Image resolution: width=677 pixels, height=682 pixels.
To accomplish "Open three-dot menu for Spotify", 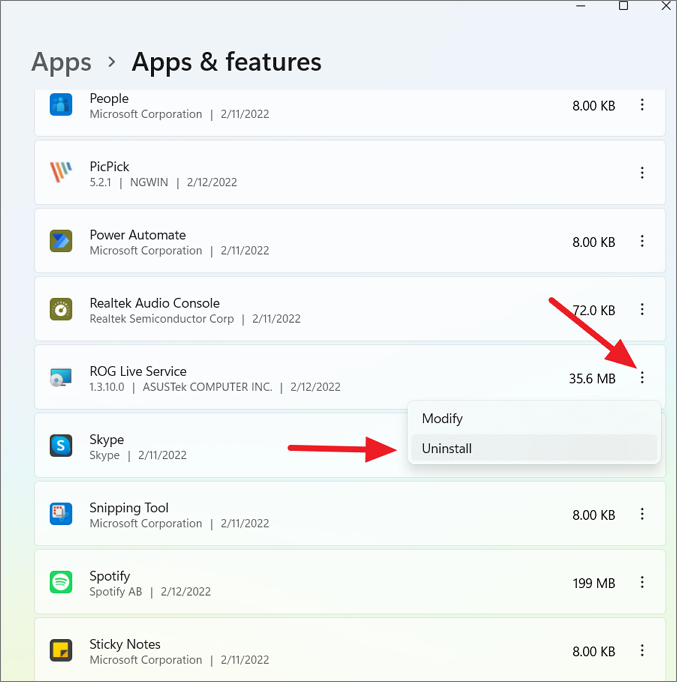I will coord(642,582).
